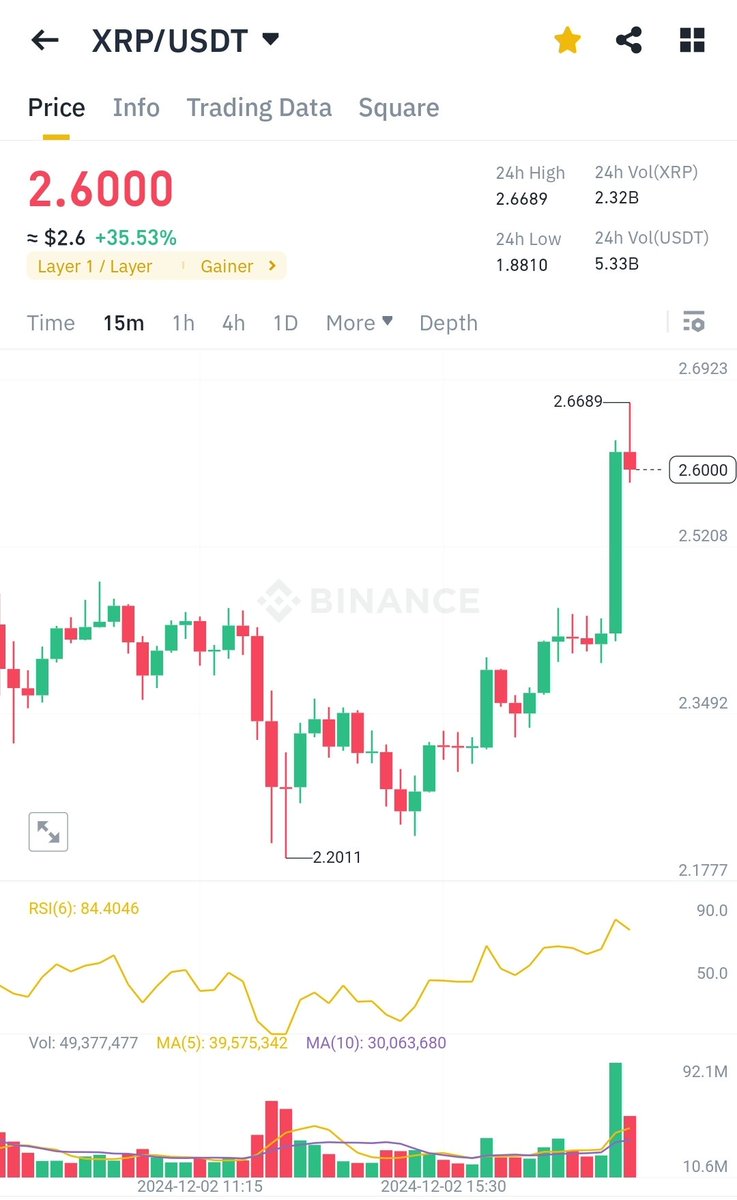The height and width of the screenshot is (1200, 737).
Task: Click the Layer 1 / Layer tag
Action: point(95,266)
